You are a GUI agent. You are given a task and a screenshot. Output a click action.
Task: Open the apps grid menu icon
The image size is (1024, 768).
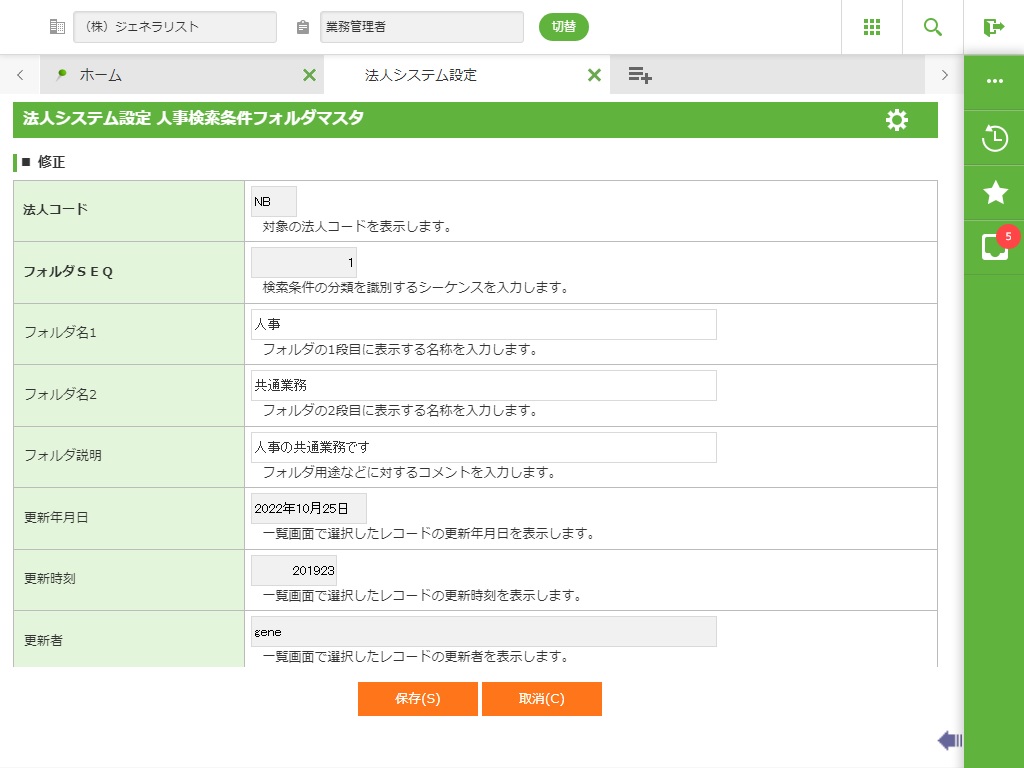872,27
